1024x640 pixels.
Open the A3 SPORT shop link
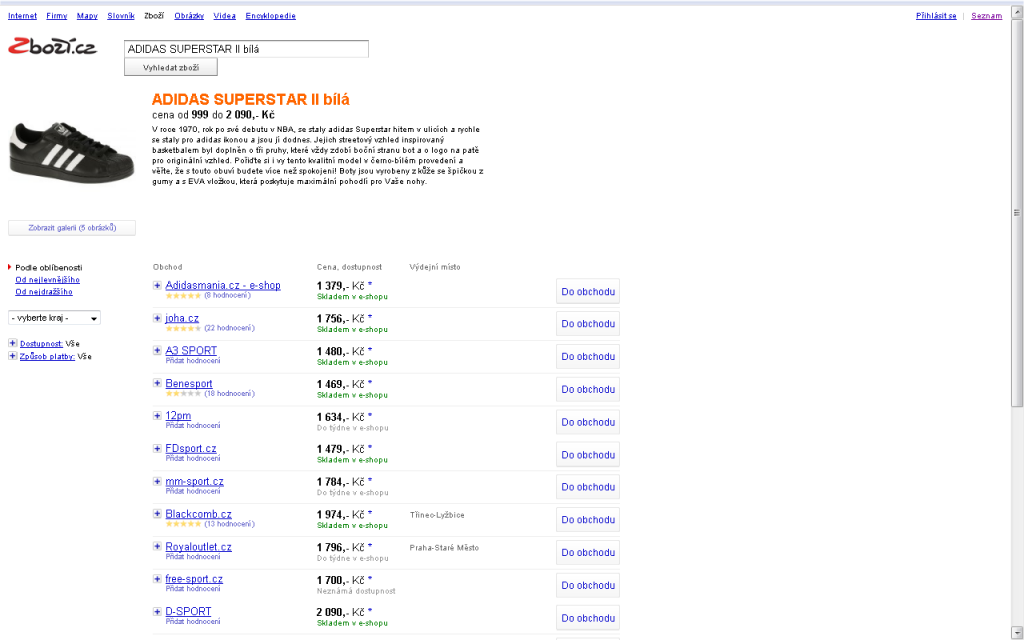tap(191, 351)
